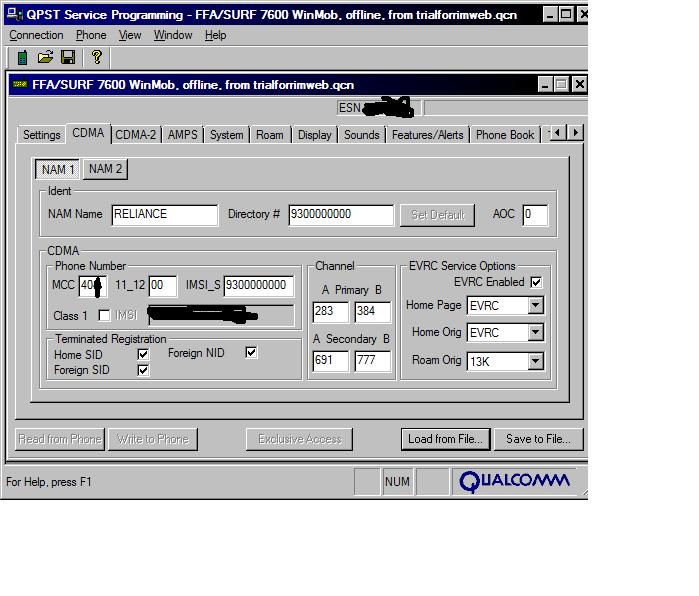This screenshot has width=699, height=596.
Task: Open the Home Orig dropdown
Action: pos(535,333)
